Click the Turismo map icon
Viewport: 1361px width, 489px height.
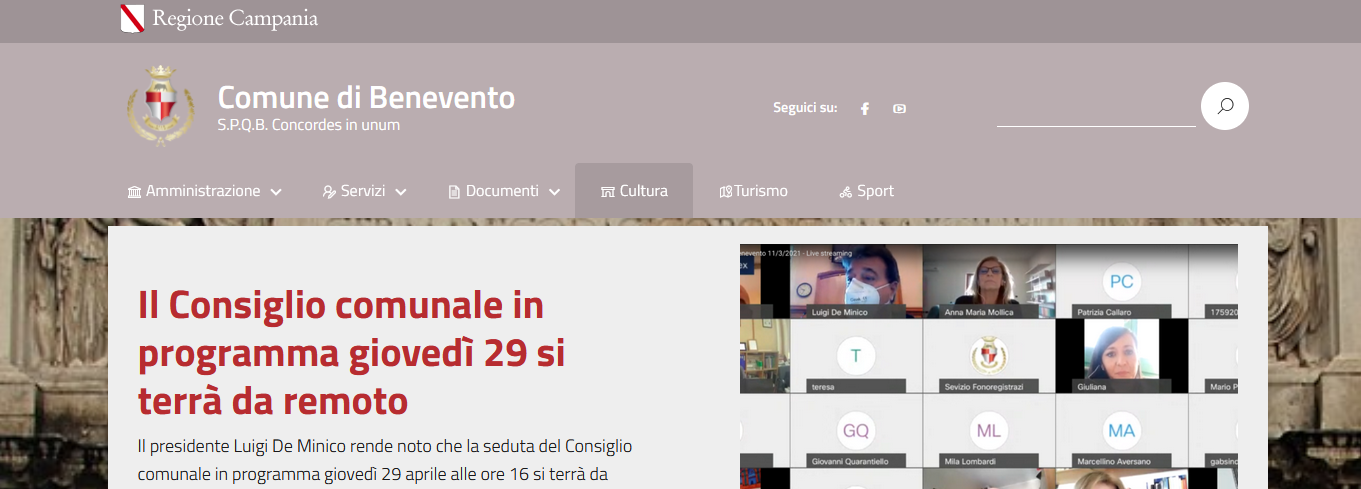[x=726, y=192]
